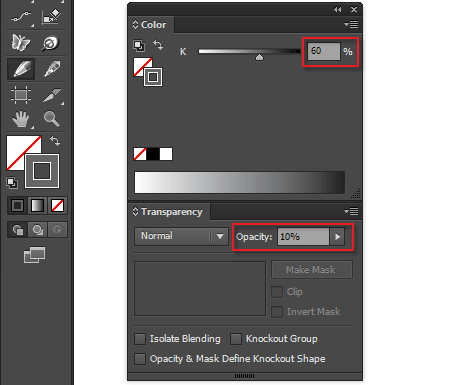Enable Knockout Group checkbox

click(x=236, y=339)
